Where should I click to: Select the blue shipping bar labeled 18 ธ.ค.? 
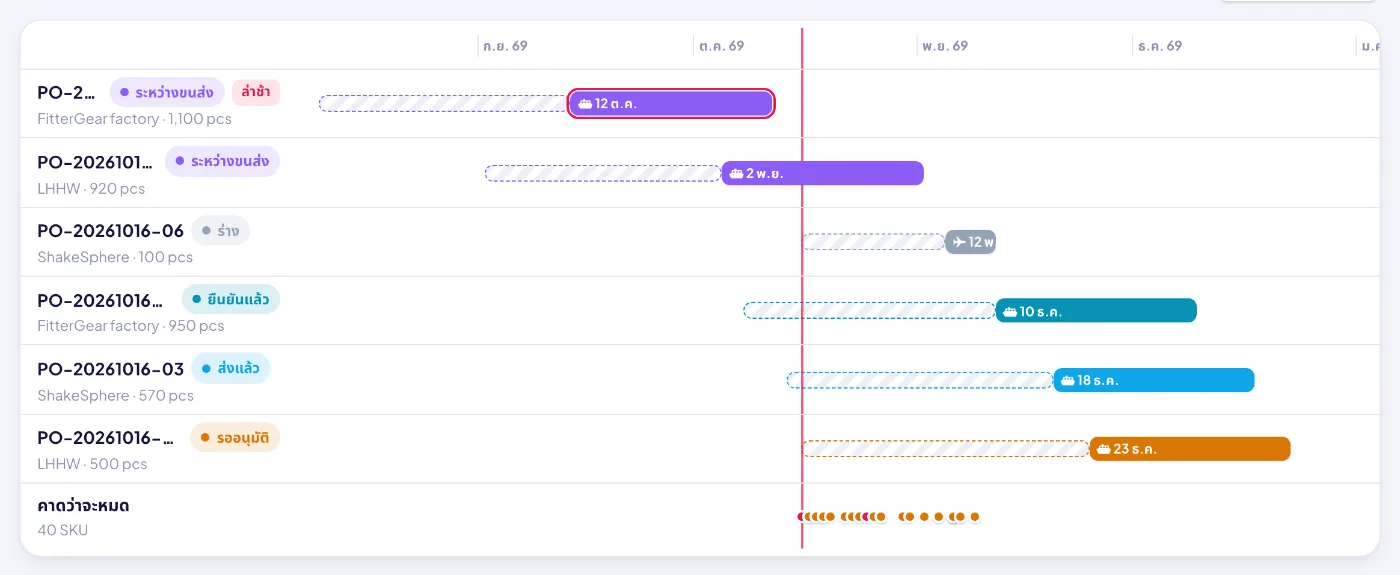pyautogui.click(x=1154, y=380)
